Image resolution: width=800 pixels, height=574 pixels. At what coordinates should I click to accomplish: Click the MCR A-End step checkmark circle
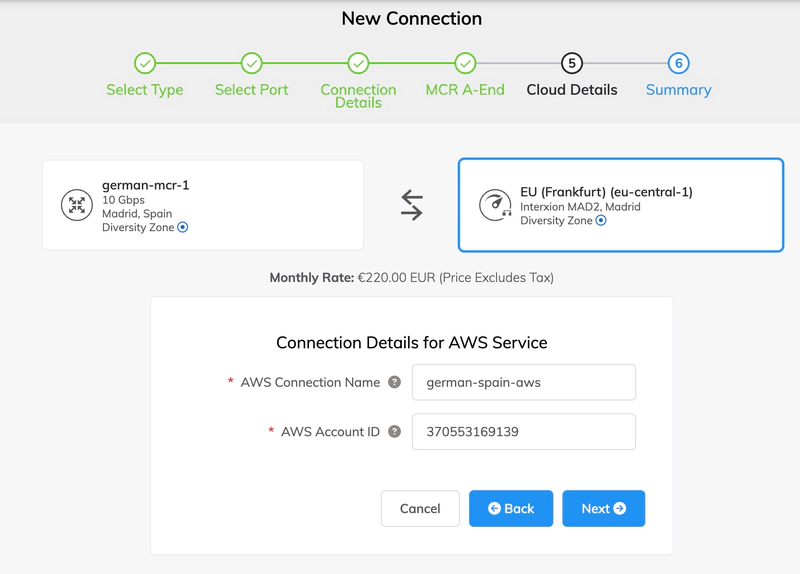click(465, 63)
